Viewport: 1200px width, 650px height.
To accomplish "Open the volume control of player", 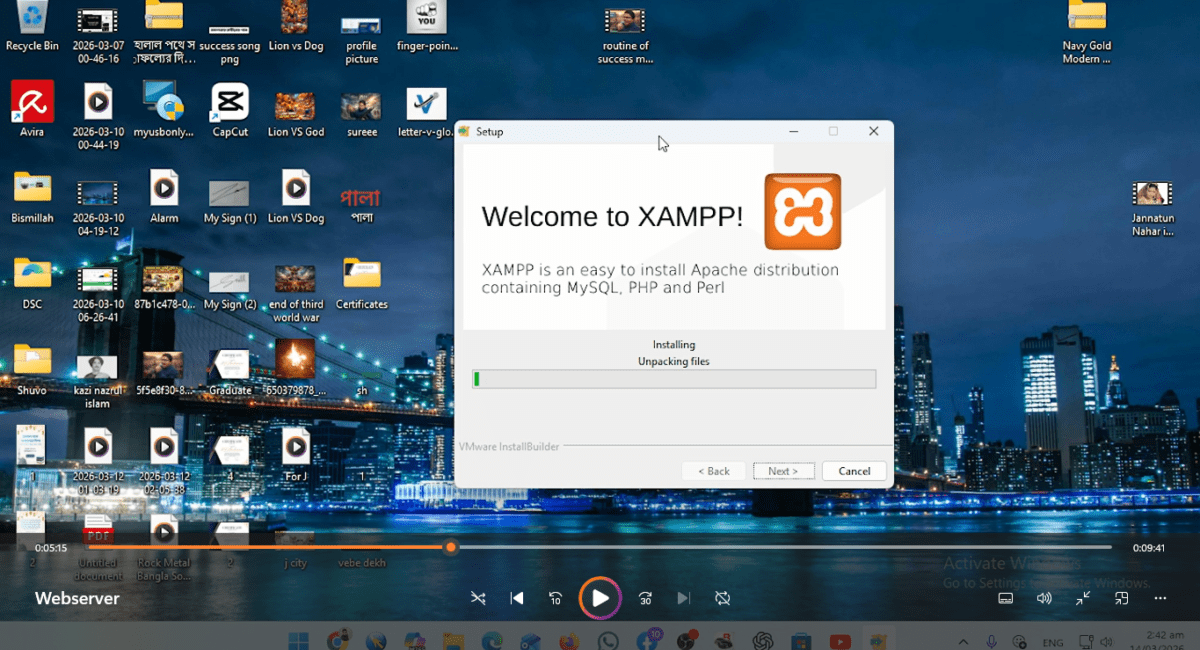I will point(1044,598).
